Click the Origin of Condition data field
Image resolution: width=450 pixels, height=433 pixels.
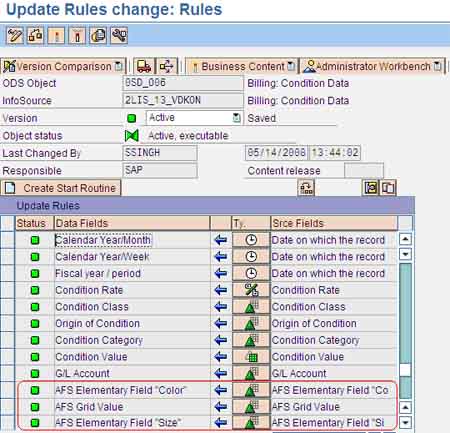[x=97, y=323]
